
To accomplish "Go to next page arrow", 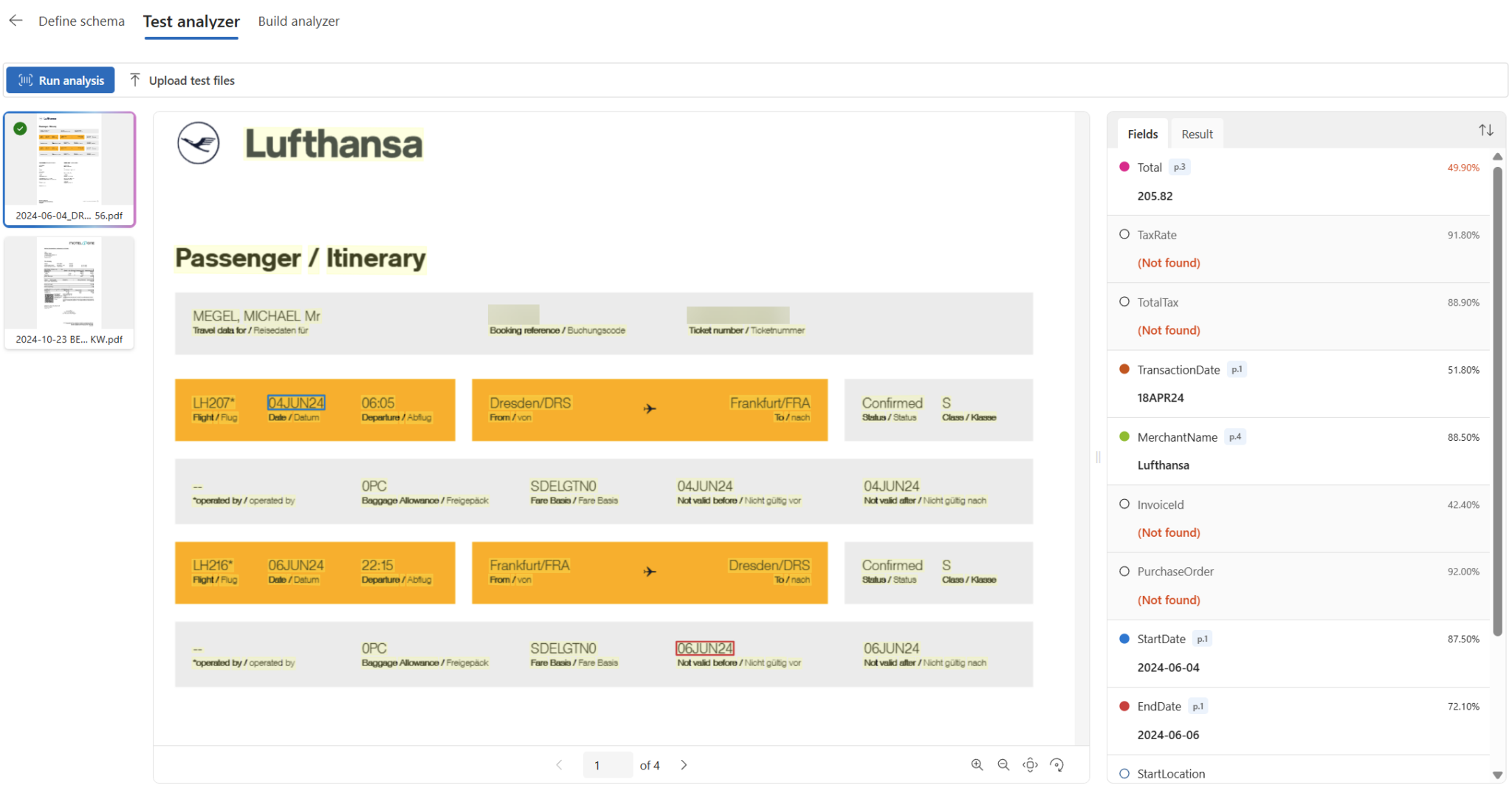I will 684,765.
